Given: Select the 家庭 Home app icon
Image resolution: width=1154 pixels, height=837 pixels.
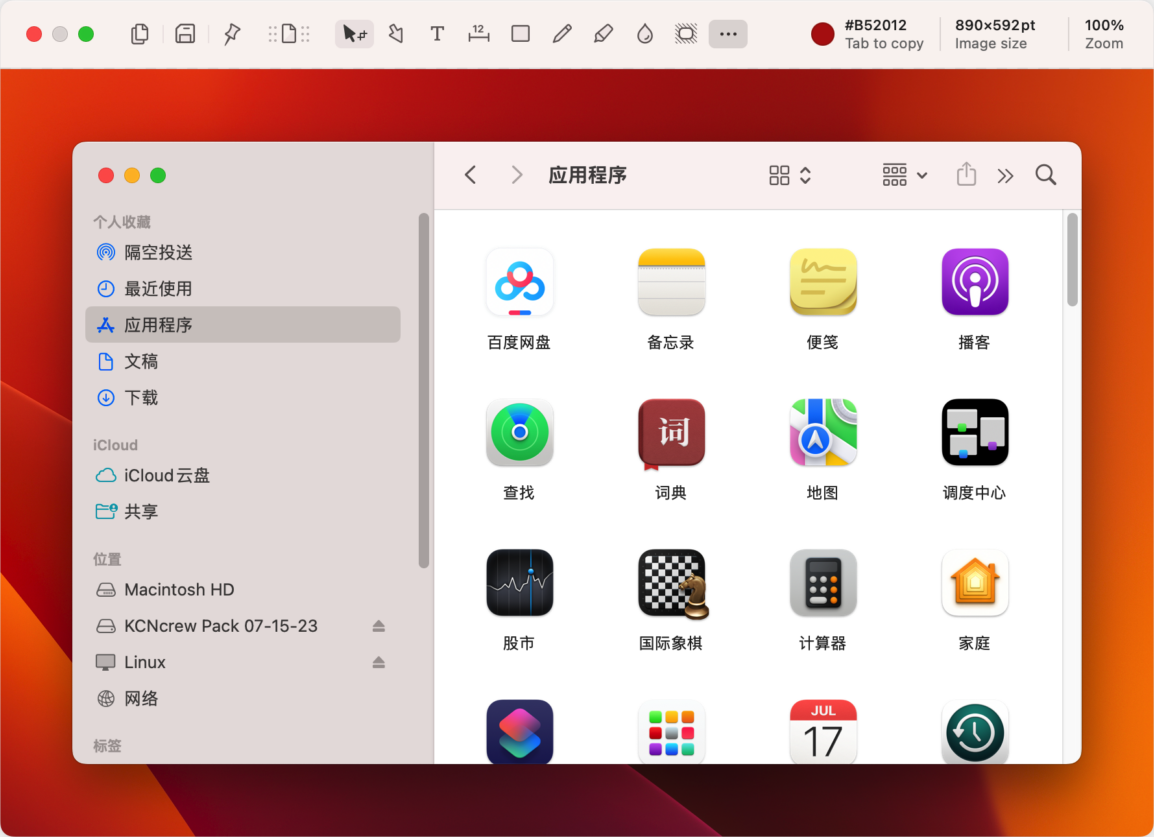Looking at the screenshot, I should (974, 583).
